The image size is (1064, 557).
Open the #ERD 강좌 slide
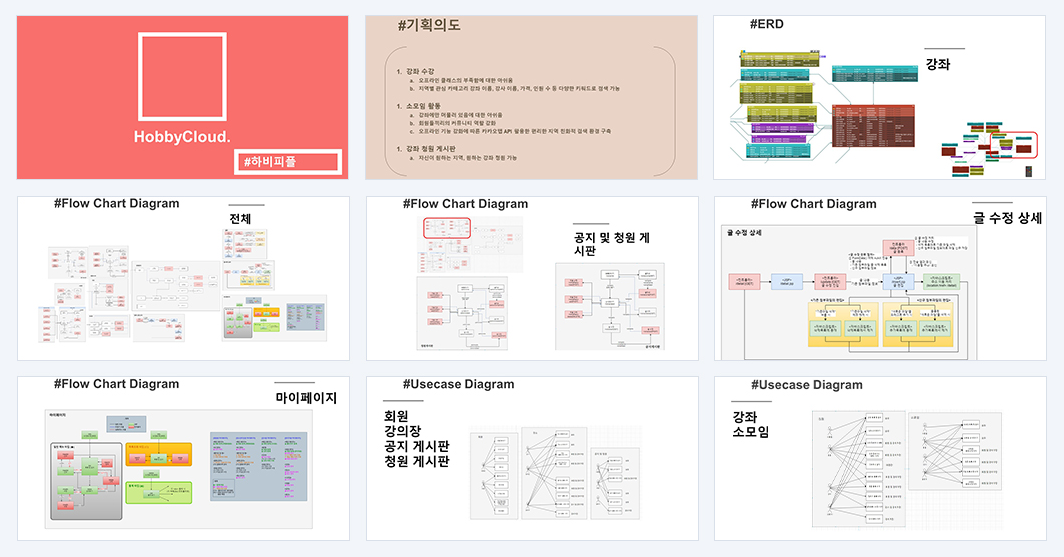click(879, 98)
